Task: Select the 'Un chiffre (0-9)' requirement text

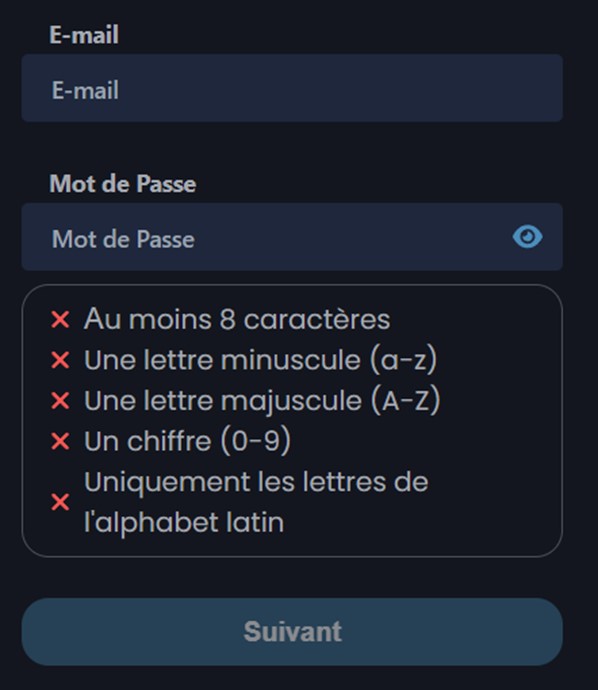Action: 187,441
